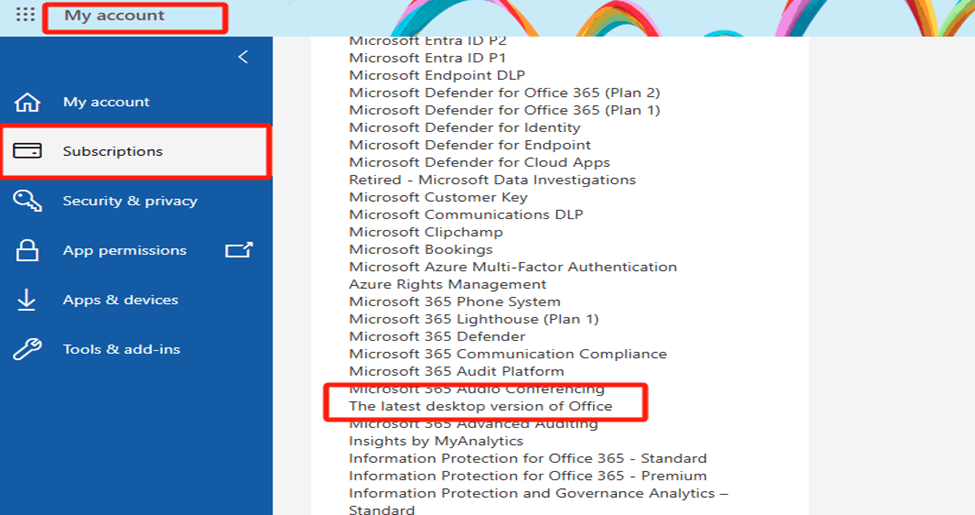Click Microsoft Entra ID P1 entry
The image size is (975, 515).
[x=427, y=58]
